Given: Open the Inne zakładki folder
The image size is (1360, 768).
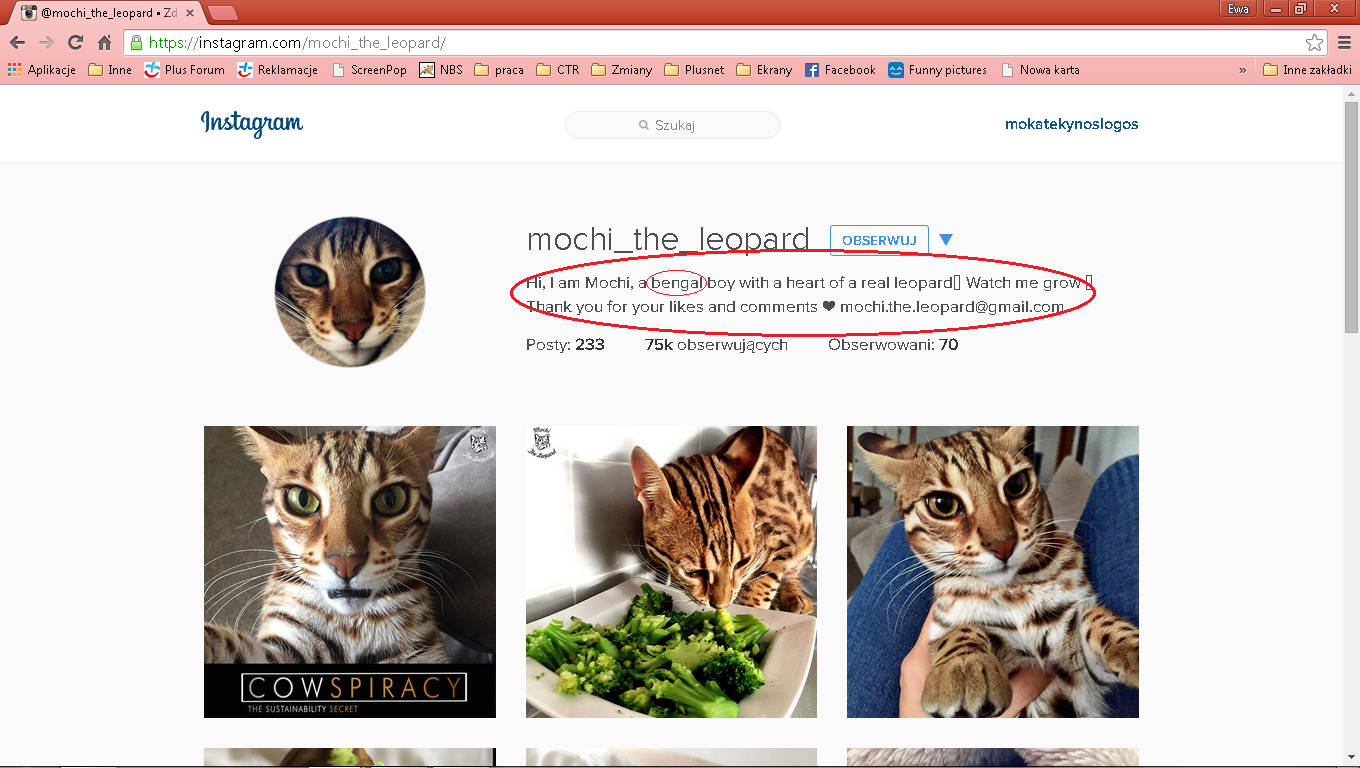Looking at the screenshot, I should click(1307, 70).
